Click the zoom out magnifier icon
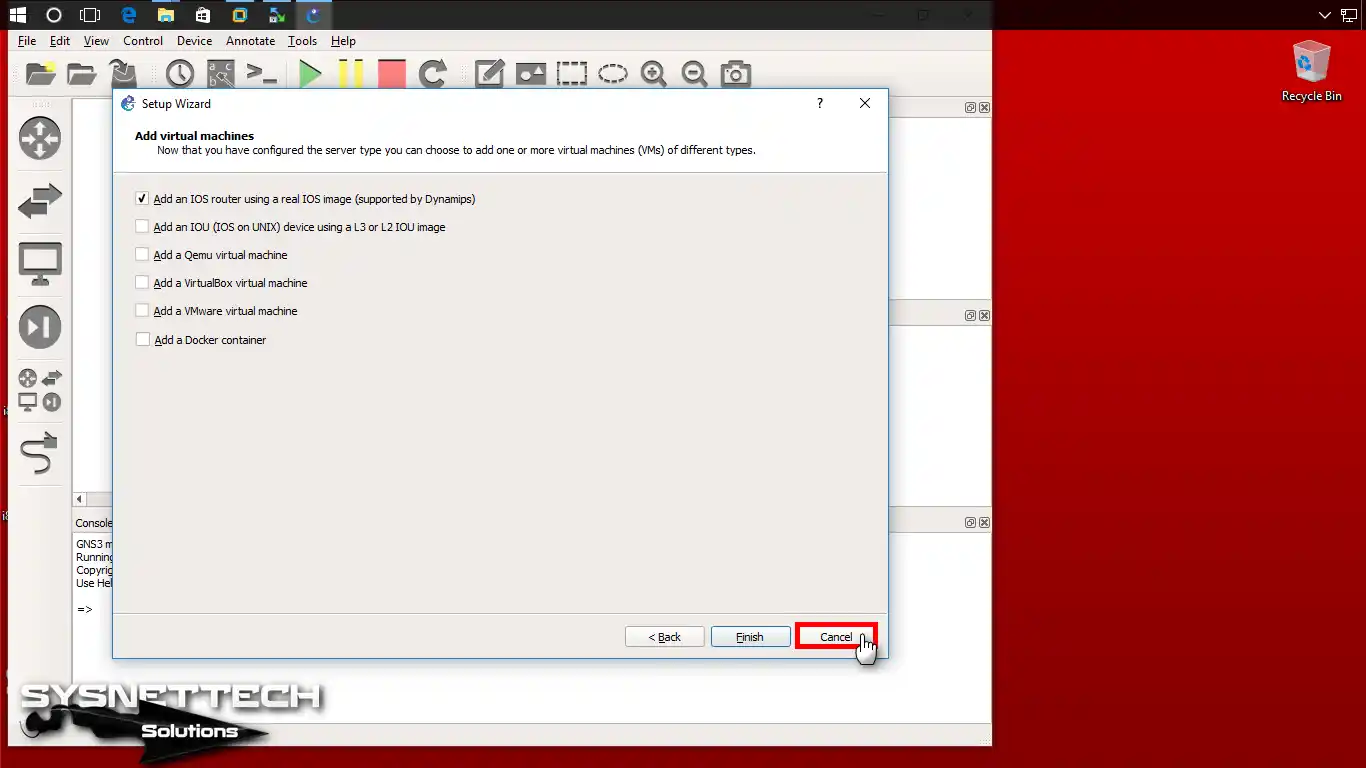The height and width of the screenshot is (768, 1366). [x=694, y=73]
